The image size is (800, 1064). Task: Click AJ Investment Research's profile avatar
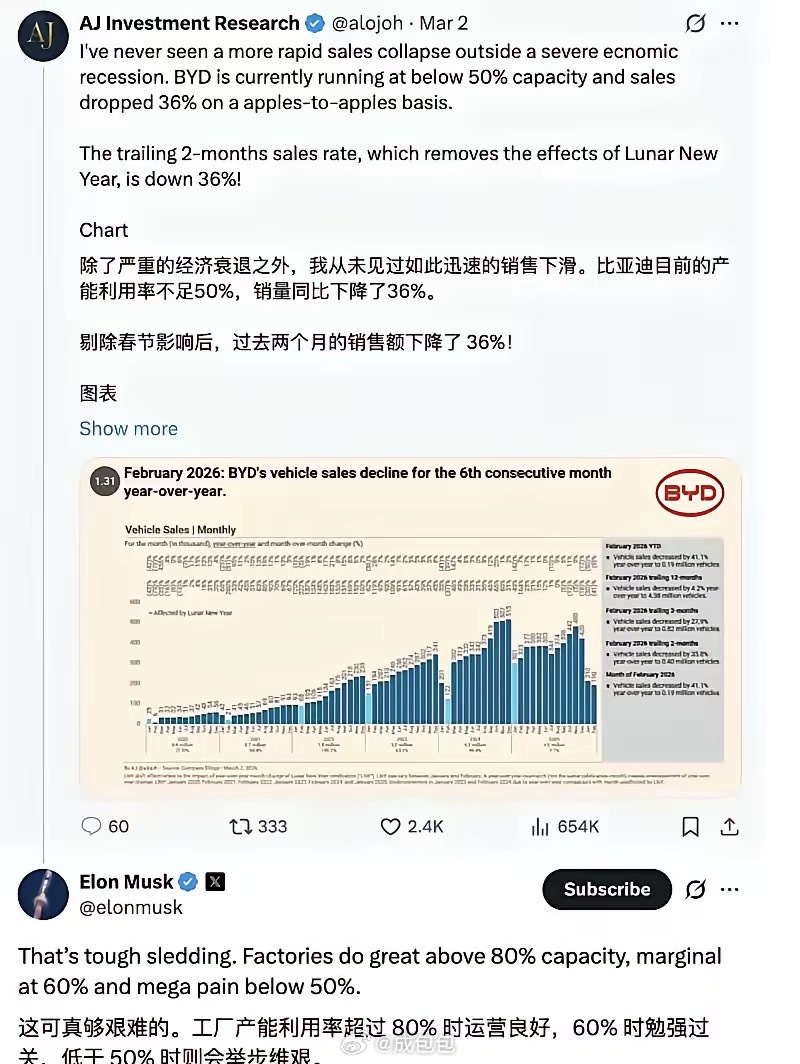tap(42, 35)
